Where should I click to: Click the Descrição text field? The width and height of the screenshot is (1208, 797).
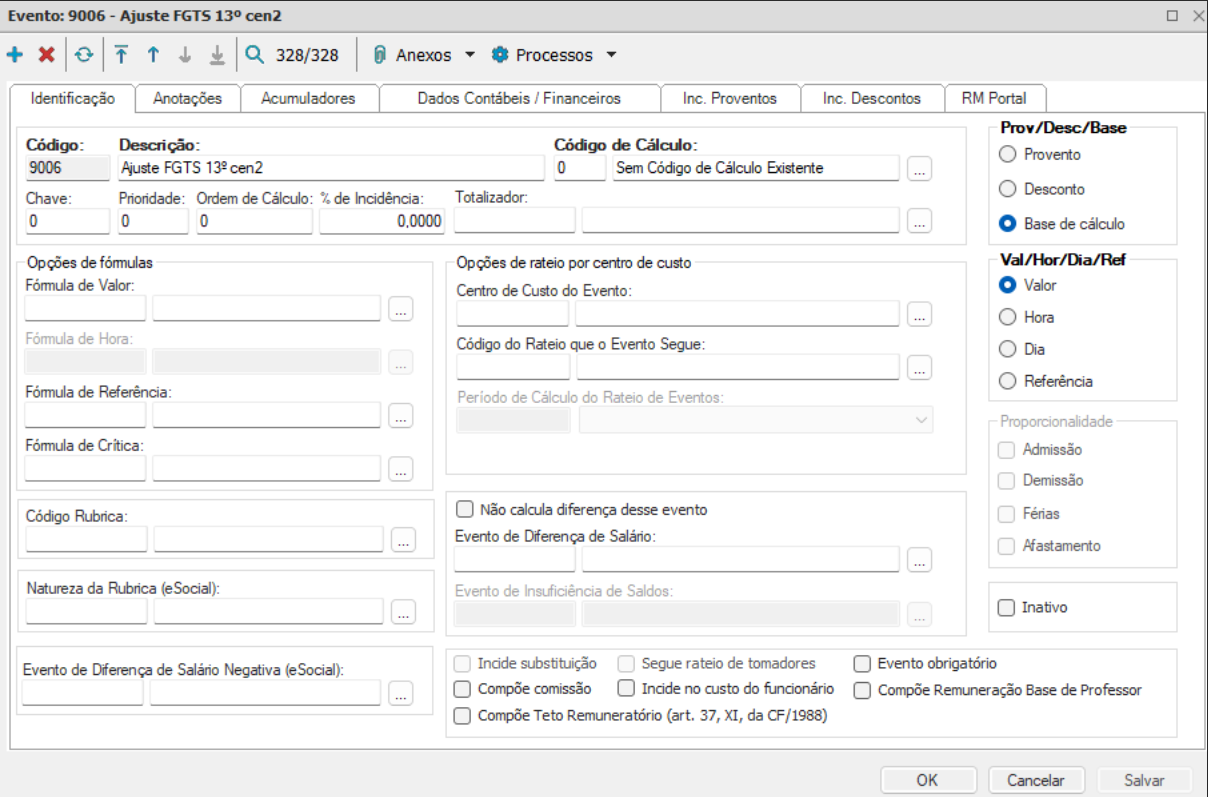(330, 168)
